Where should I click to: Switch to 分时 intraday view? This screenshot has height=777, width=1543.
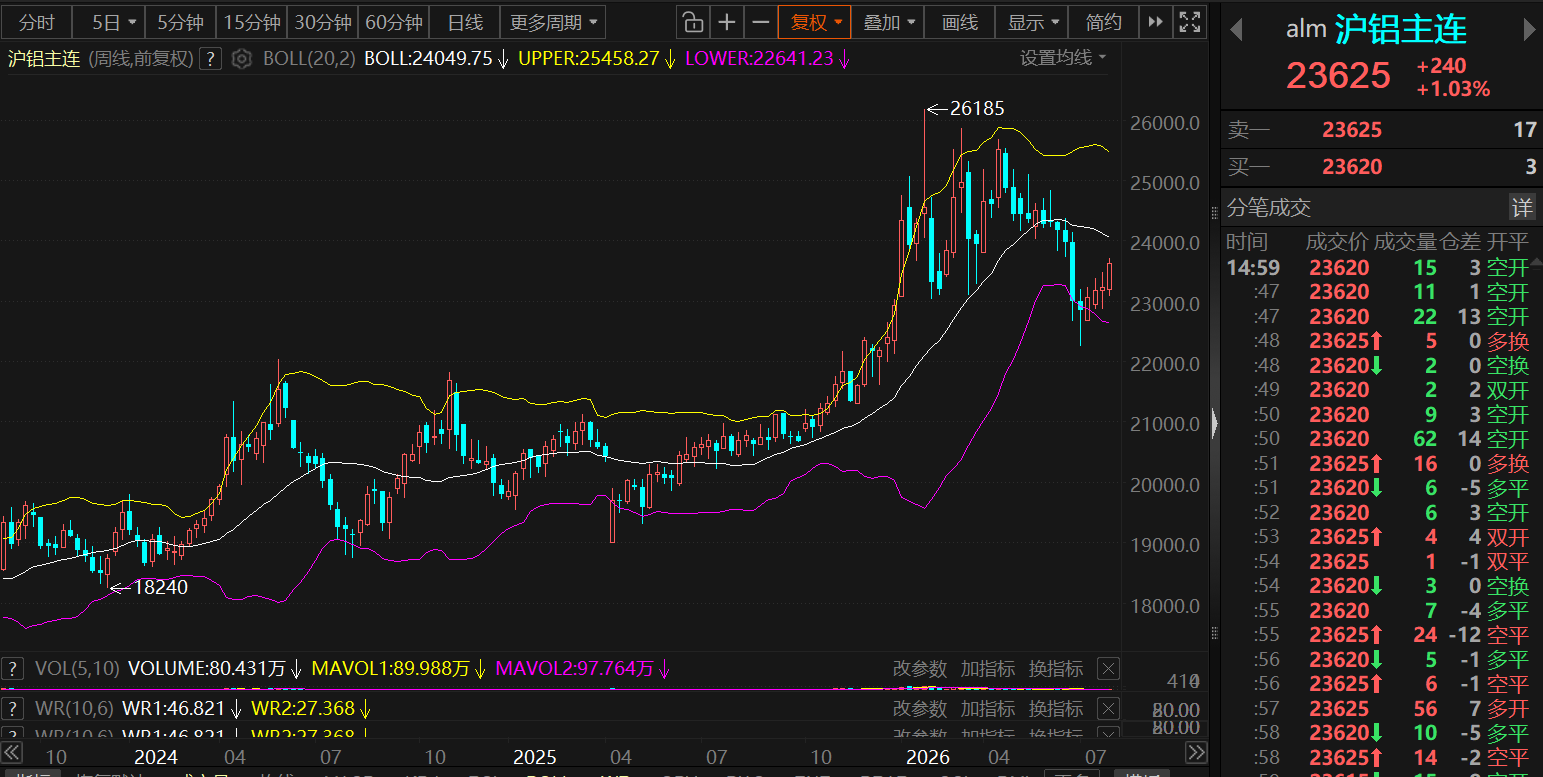coord(37,22)
